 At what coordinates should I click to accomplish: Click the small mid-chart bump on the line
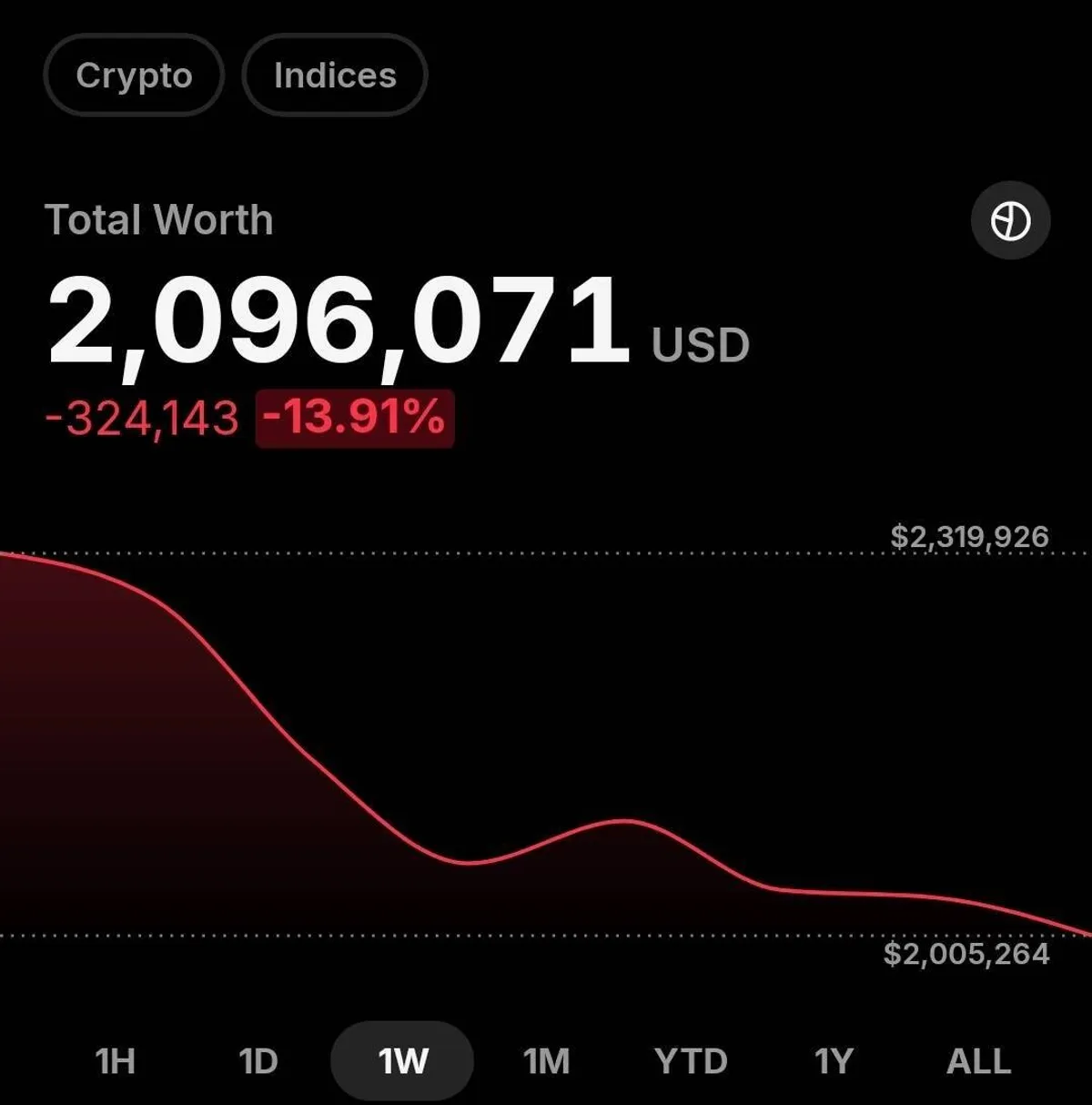[626, 822]
